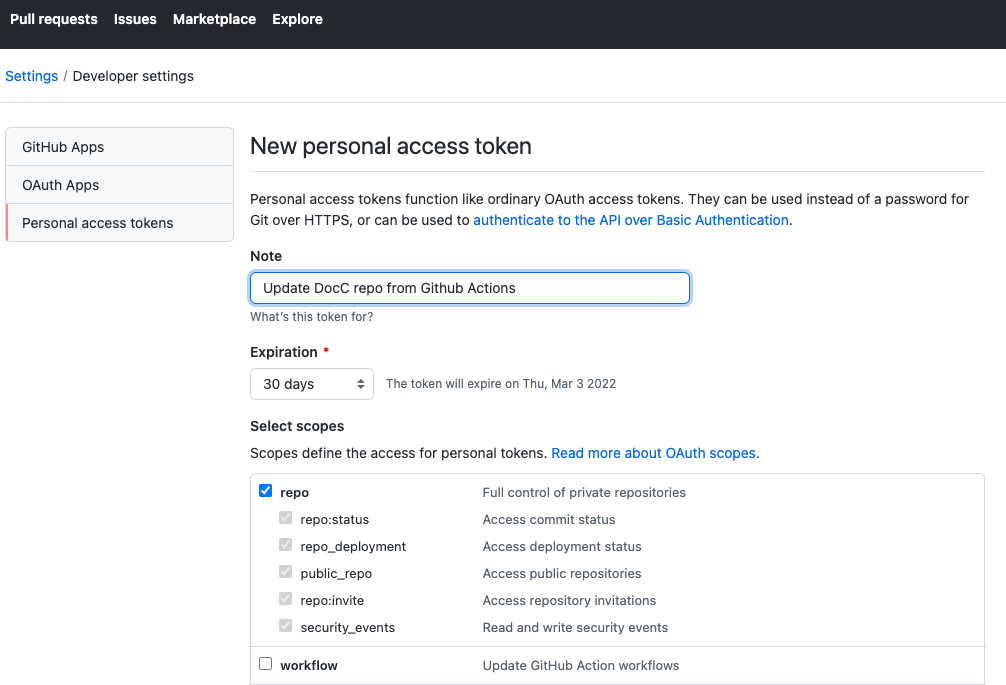Toggle the repo:status checkbox
The width and height of the screenshot is (1006, 685).
tap(286, 518)
